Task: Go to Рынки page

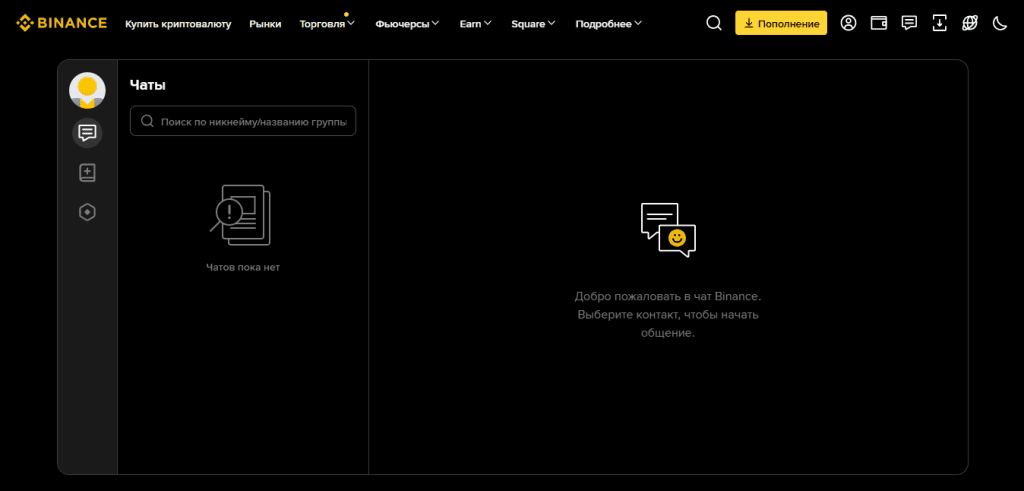Action: (x=265, y=24)
